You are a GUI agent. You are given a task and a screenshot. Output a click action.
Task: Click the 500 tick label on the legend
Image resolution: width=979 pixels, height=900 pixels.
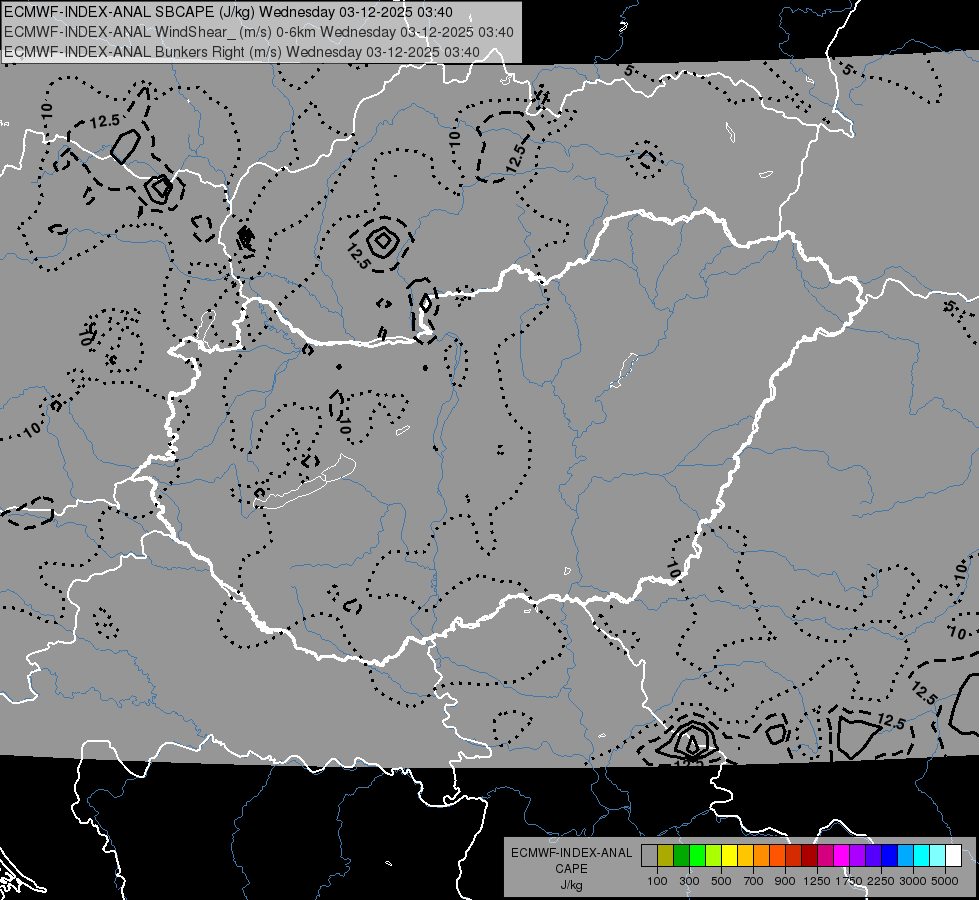(721, 881)
